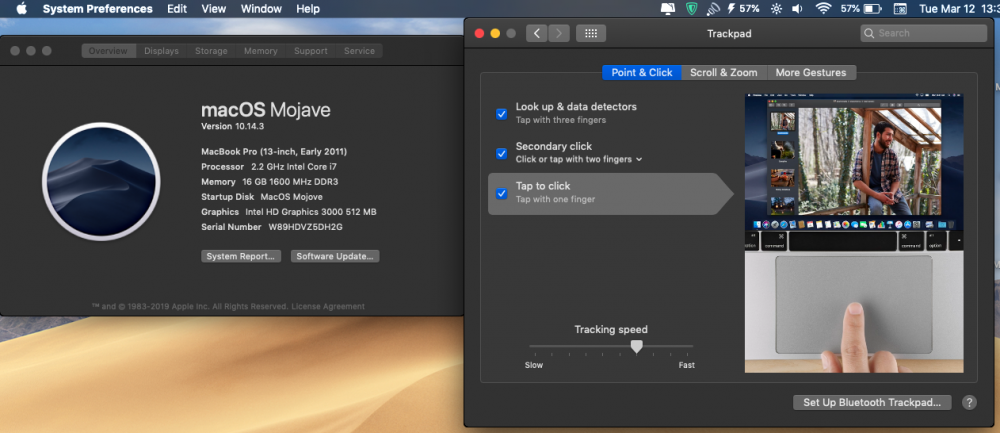
Task: Click the lightning bolt charge percentage icon
Action: [743, 9]
